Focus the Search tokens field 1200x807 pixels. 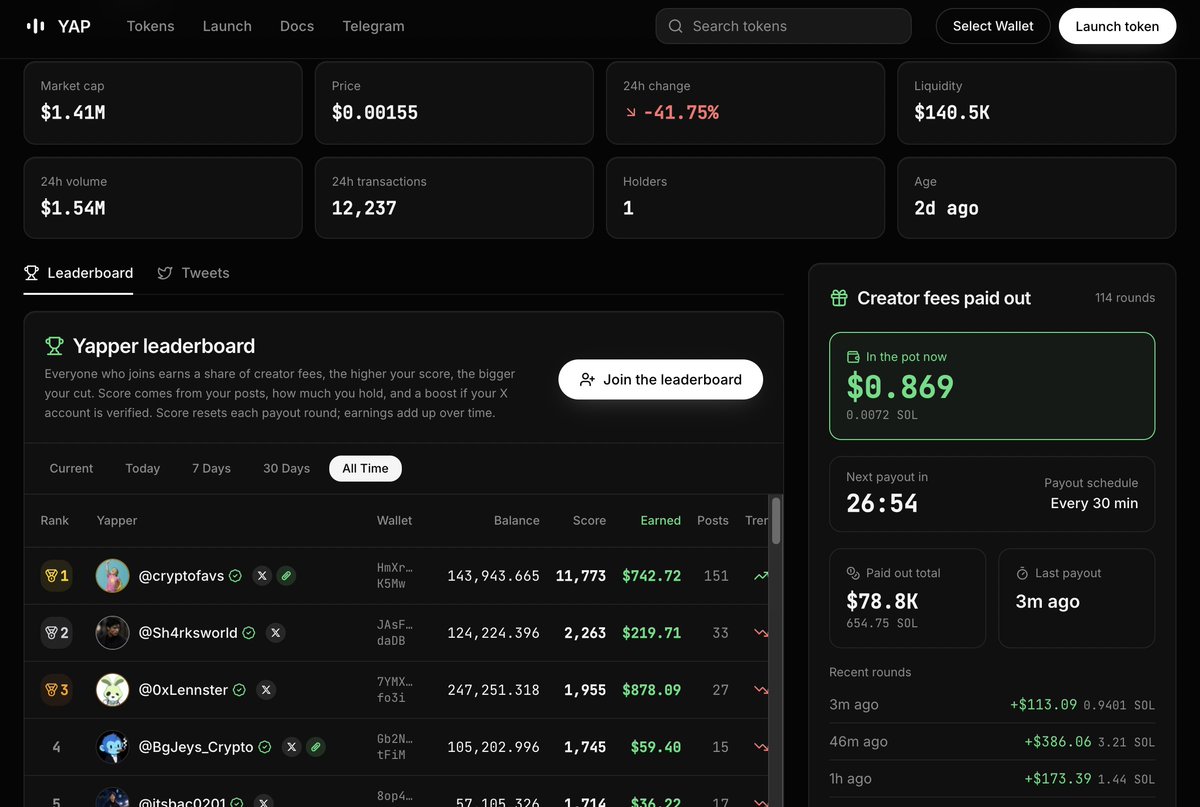(x=783, y=26)
